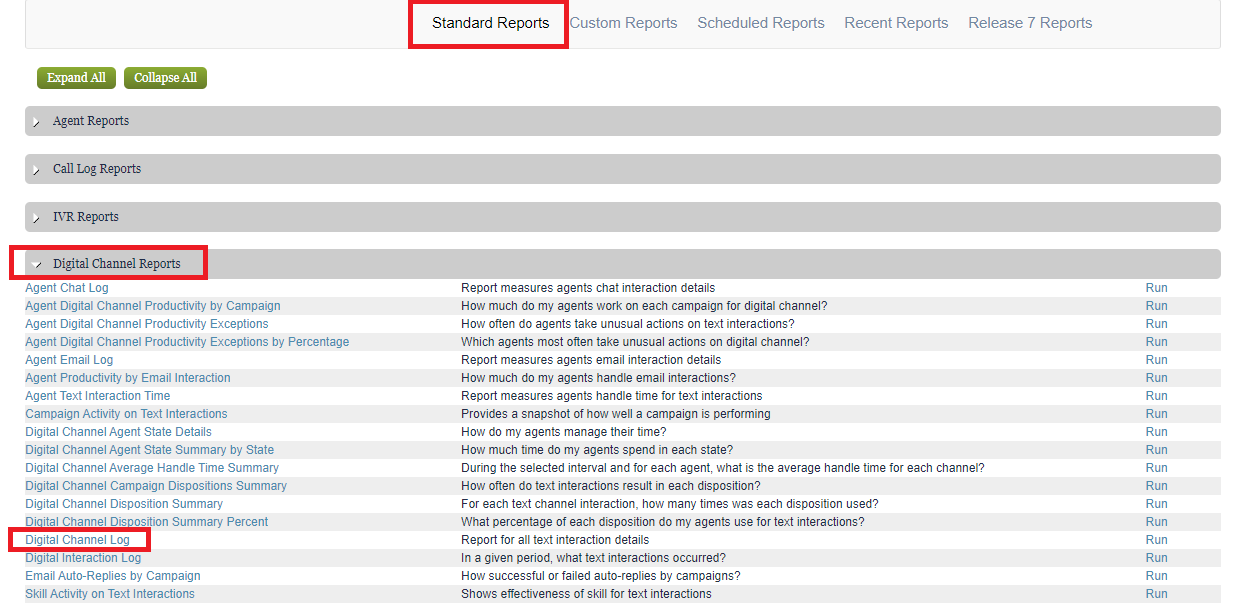Open Agent Digital Channel Productivity Exceptions report
Screen dimensions: 1243x614
pos(147,324)
